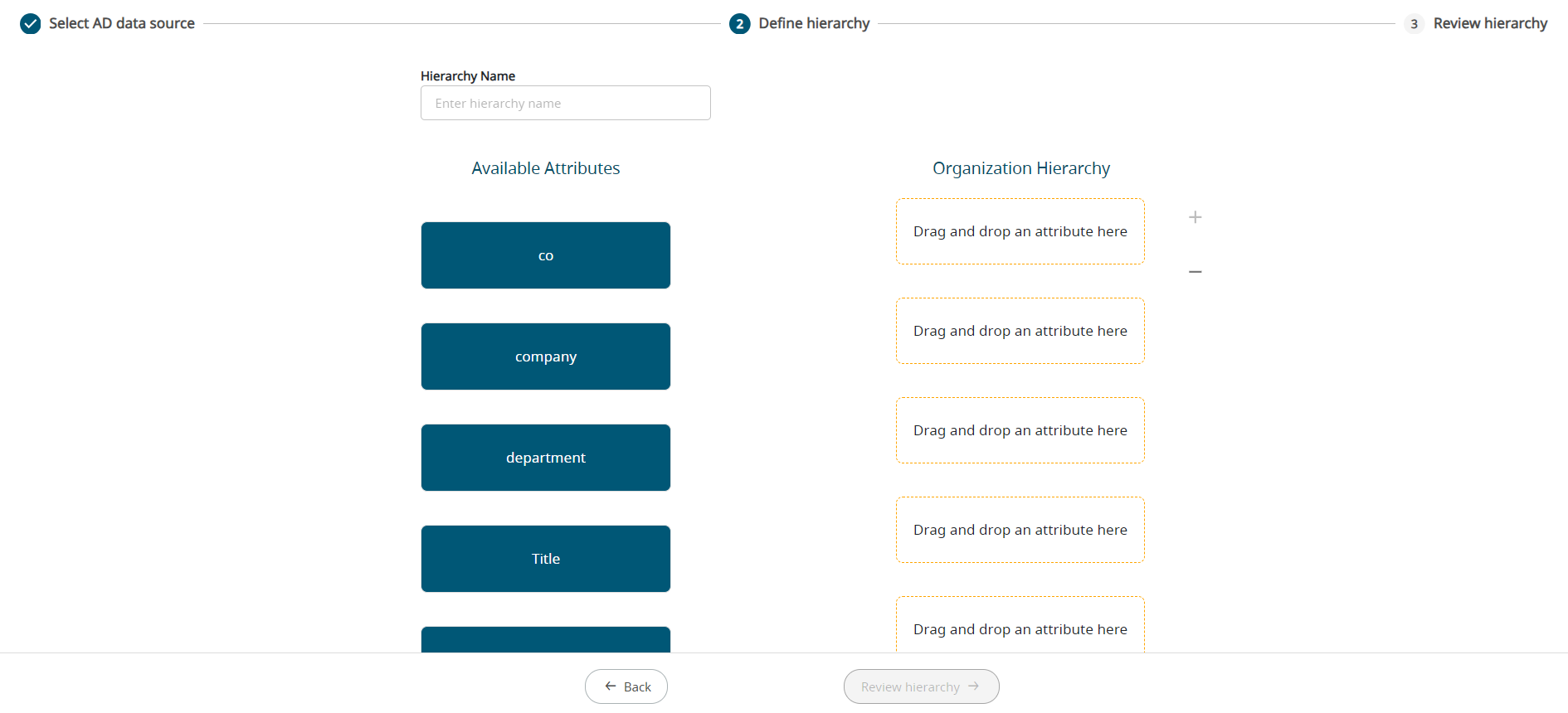Screen dimensions: 1568x713
Task: Click the second hierarchy drop zone
Action: (x=1020, y=331)
